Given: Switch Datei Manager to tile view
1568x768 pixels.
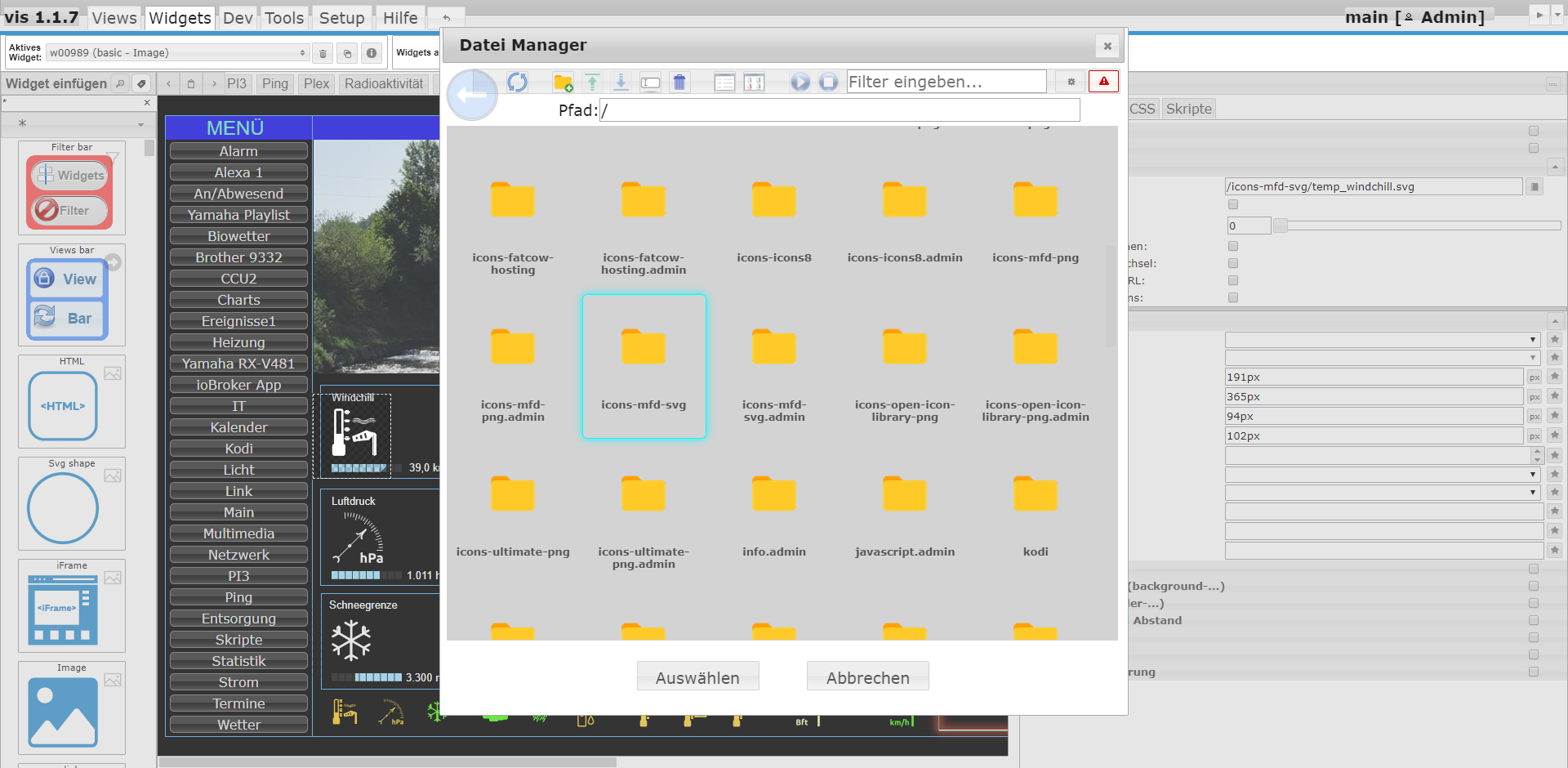Looking at the screenshot, I should (755, 83).
